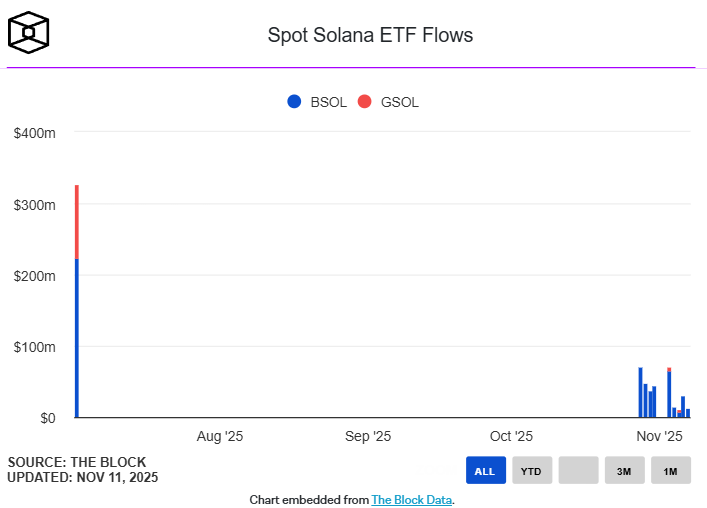
Task: Open The Block Data link
Action: pyautogui.click(x=412, y=499)
